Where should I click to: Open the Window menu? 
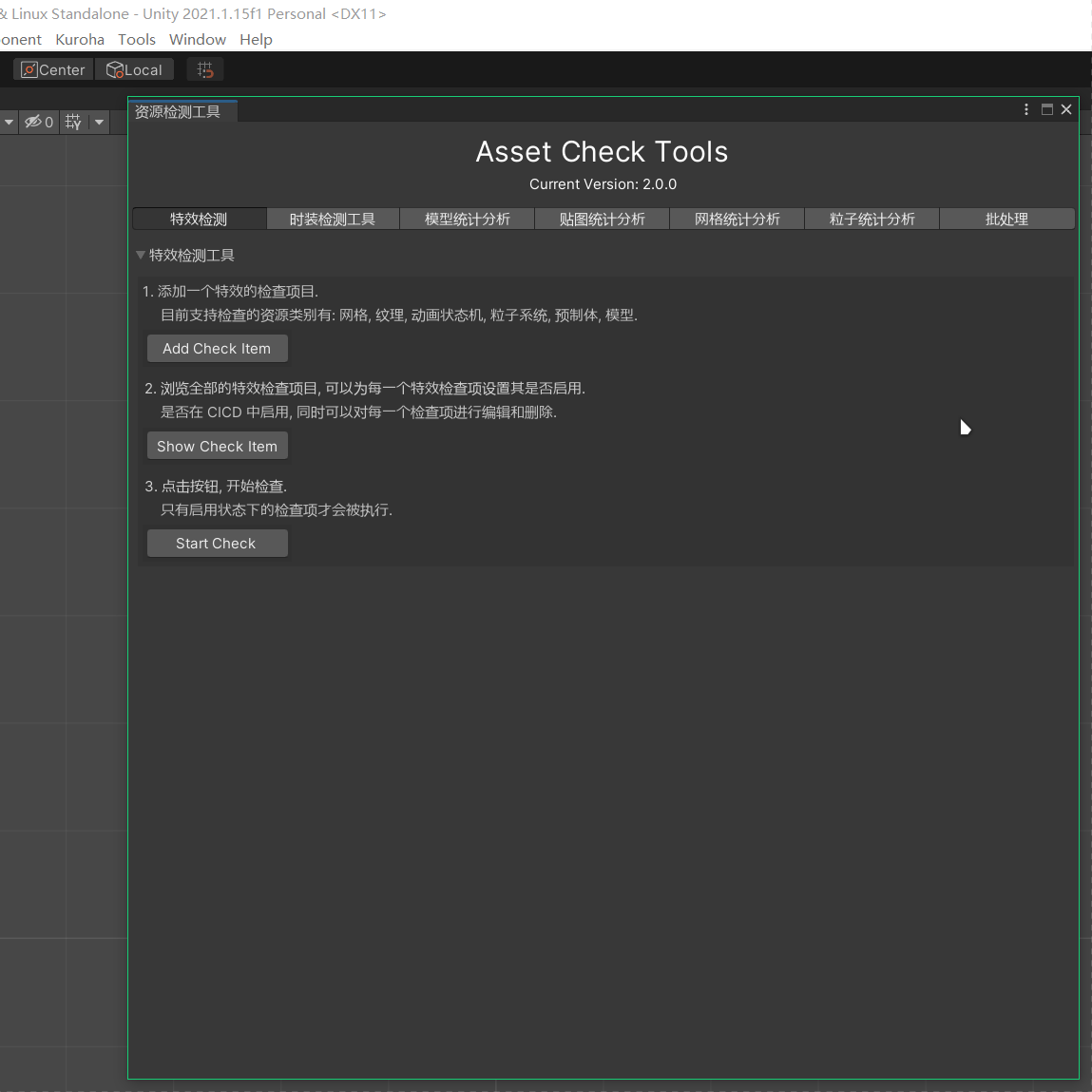click(x=198, y=39)
